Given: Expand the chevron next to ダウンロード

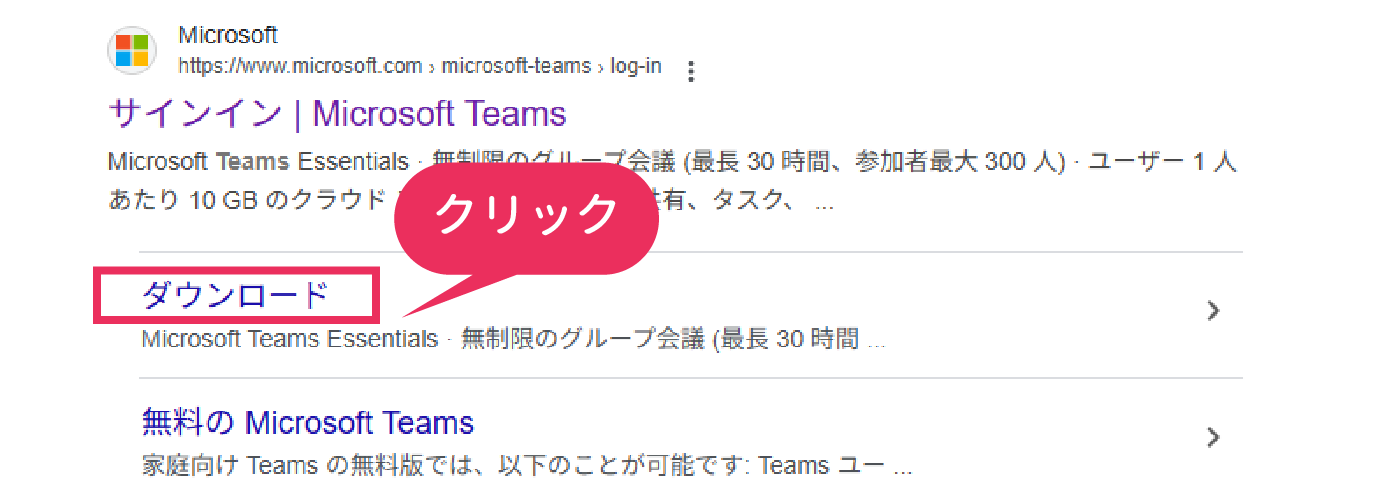Looking at the screenshot, I should (1213, 310).
